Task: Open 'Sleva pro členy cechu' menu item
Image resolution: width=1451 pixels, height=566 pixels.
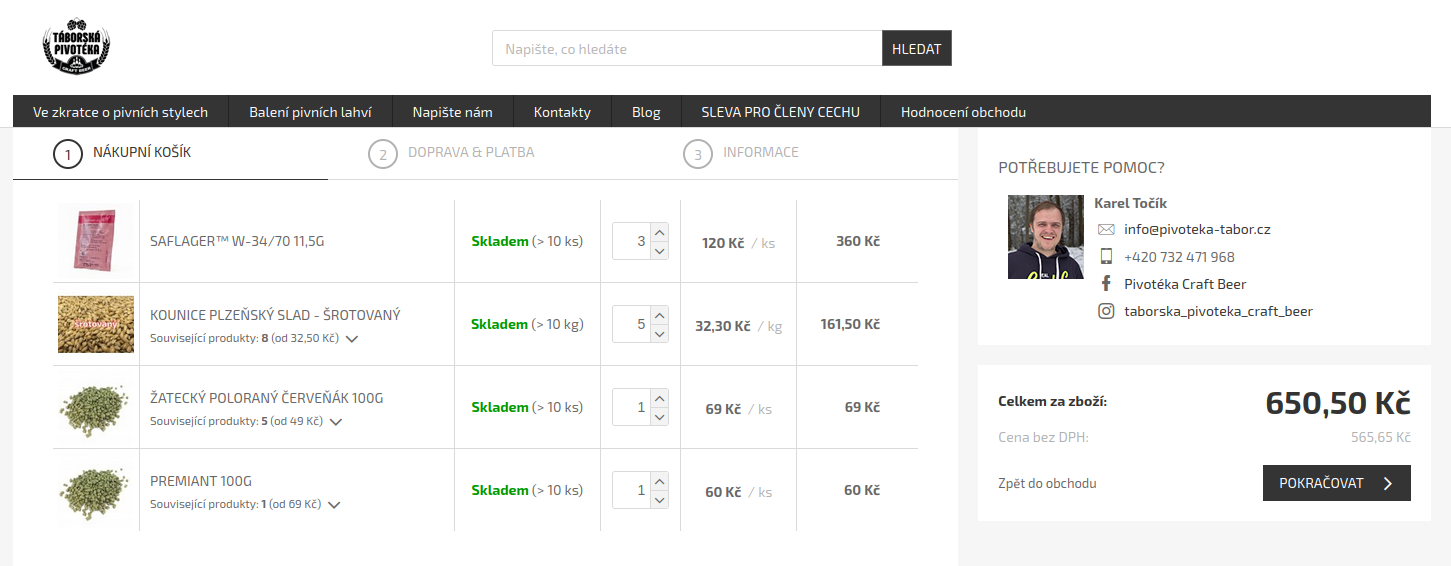Action: click(x=780, y=112)
